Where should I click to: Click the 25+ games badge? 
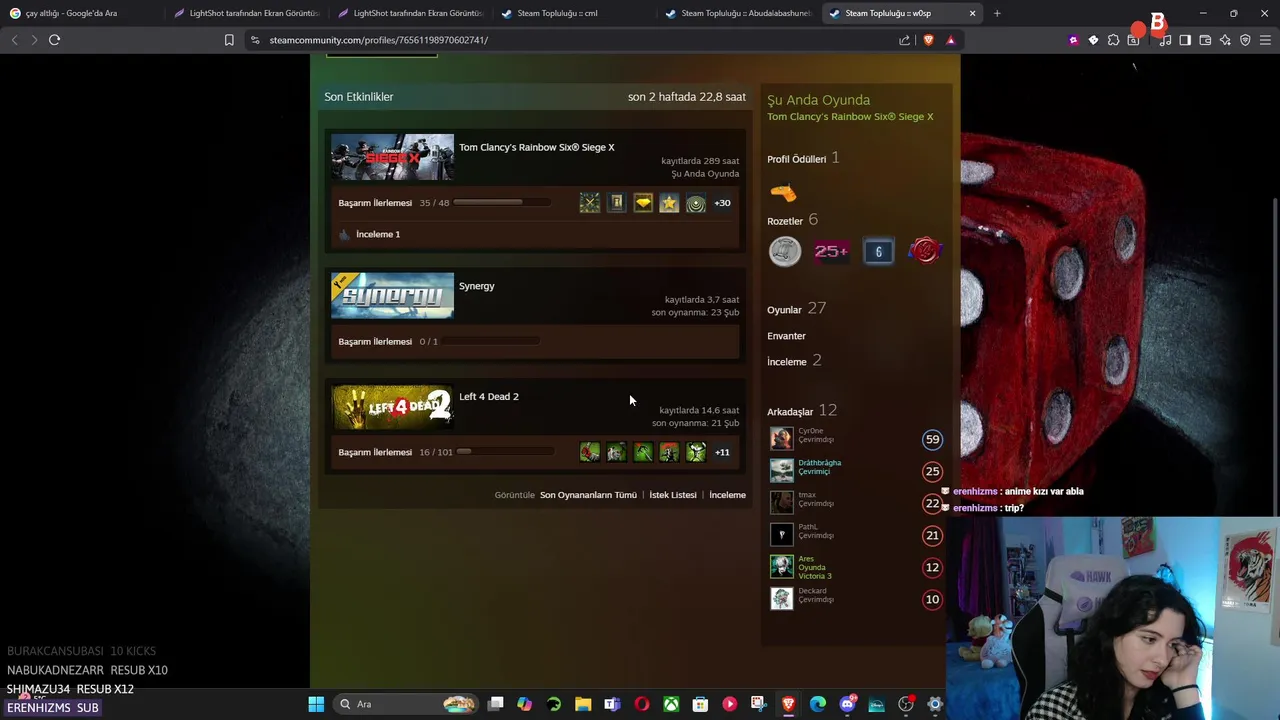[831, 251]
